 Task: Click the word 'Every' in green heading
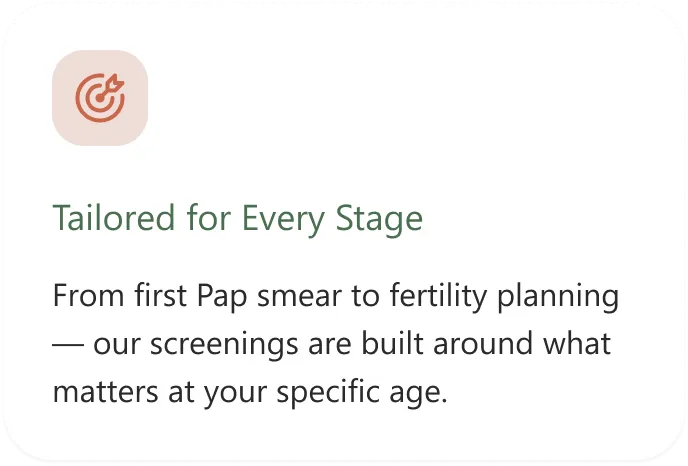click(283, 219)
